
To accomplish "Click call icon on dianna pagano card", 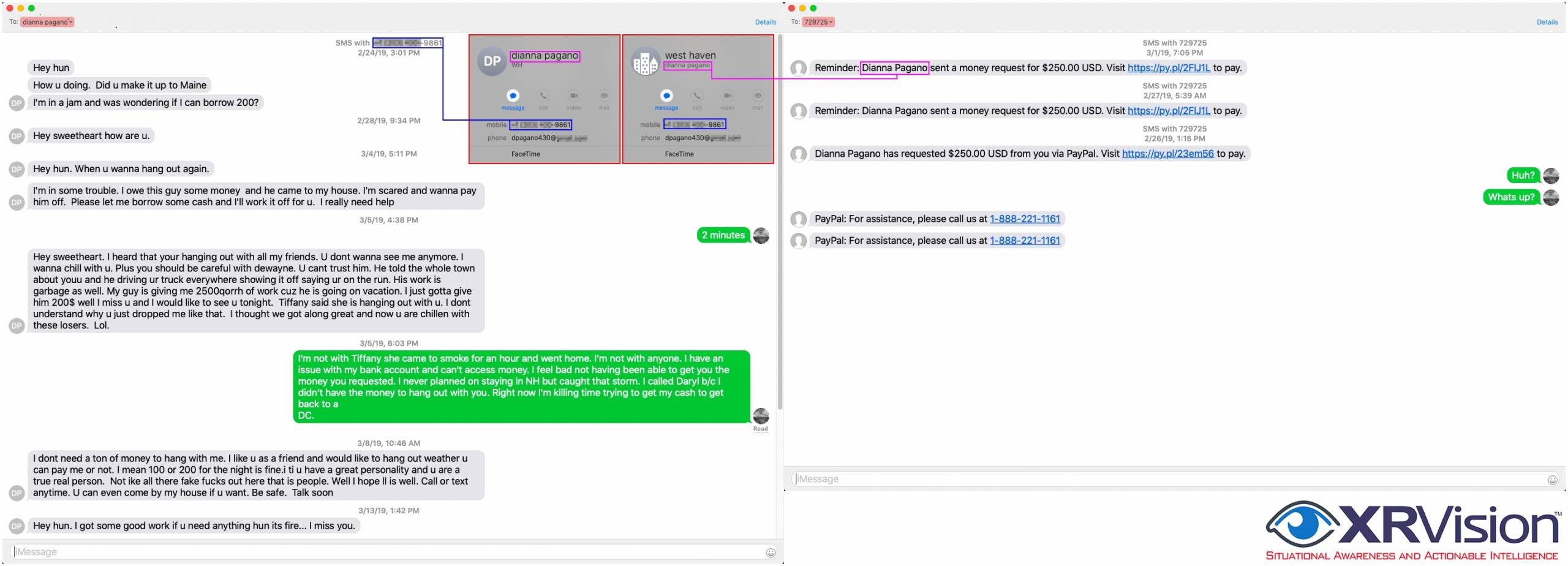I will point(543,96).
